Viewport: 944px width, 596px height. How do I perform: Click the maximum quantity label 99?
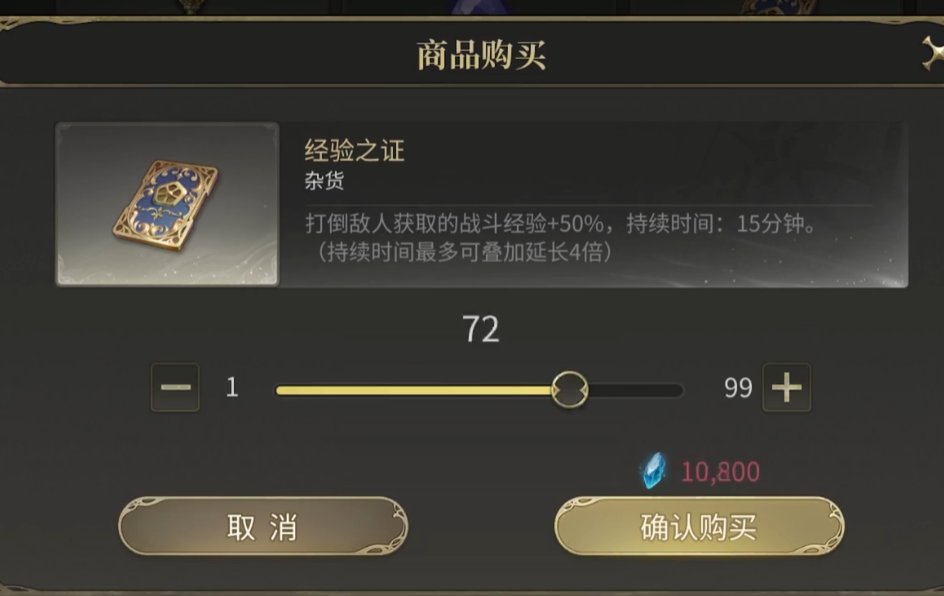click(x=737, y=388)
